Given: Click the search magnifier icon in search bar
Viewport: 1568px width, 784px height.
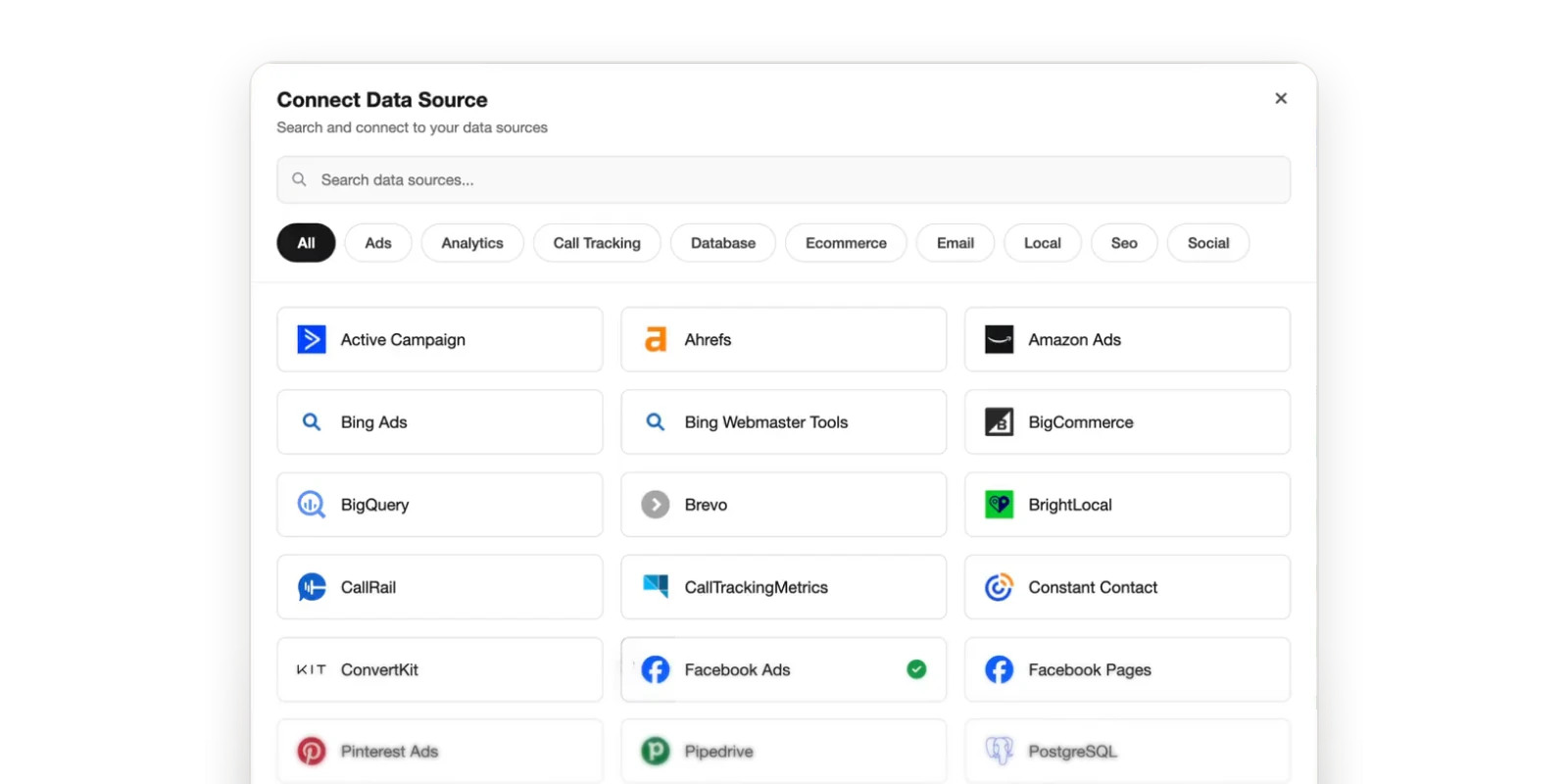Looking at the screenshot, I should pos(299,179).
